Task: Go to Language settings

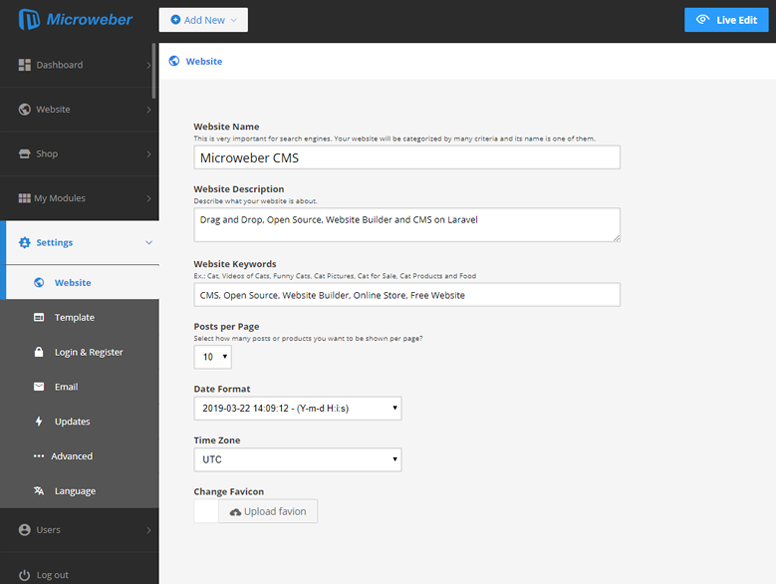Action: point(79,490)
